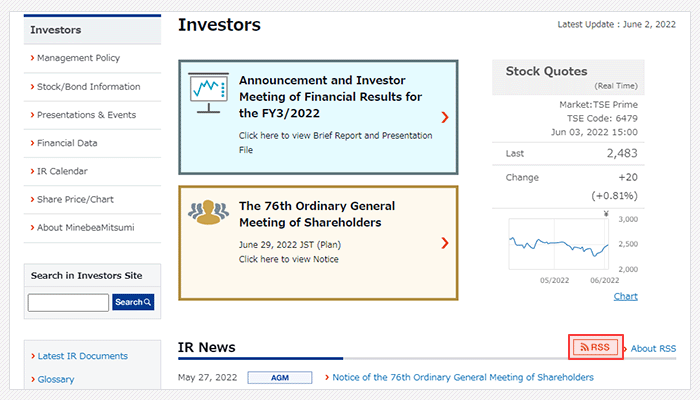Open Management Policy in the sidebar
The image size is (700, 400).
pyautogui.click(x=78, y=58)
